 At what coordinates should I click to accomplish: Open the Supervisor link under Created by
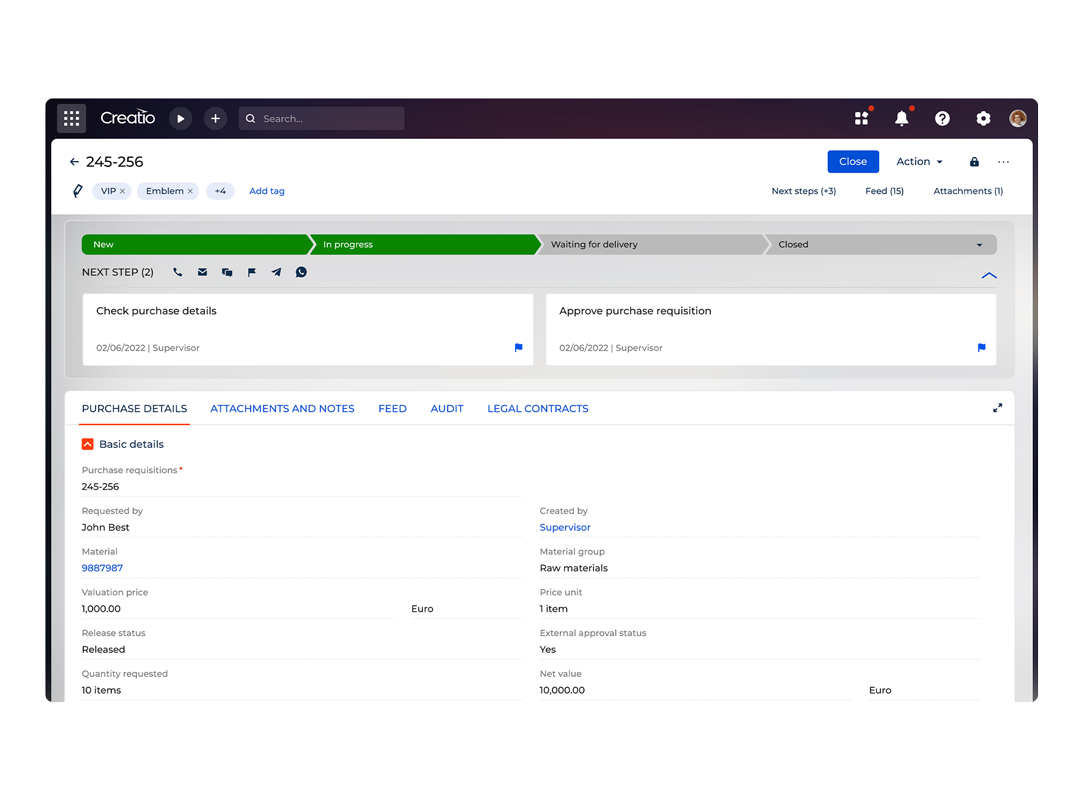[565, 527]
